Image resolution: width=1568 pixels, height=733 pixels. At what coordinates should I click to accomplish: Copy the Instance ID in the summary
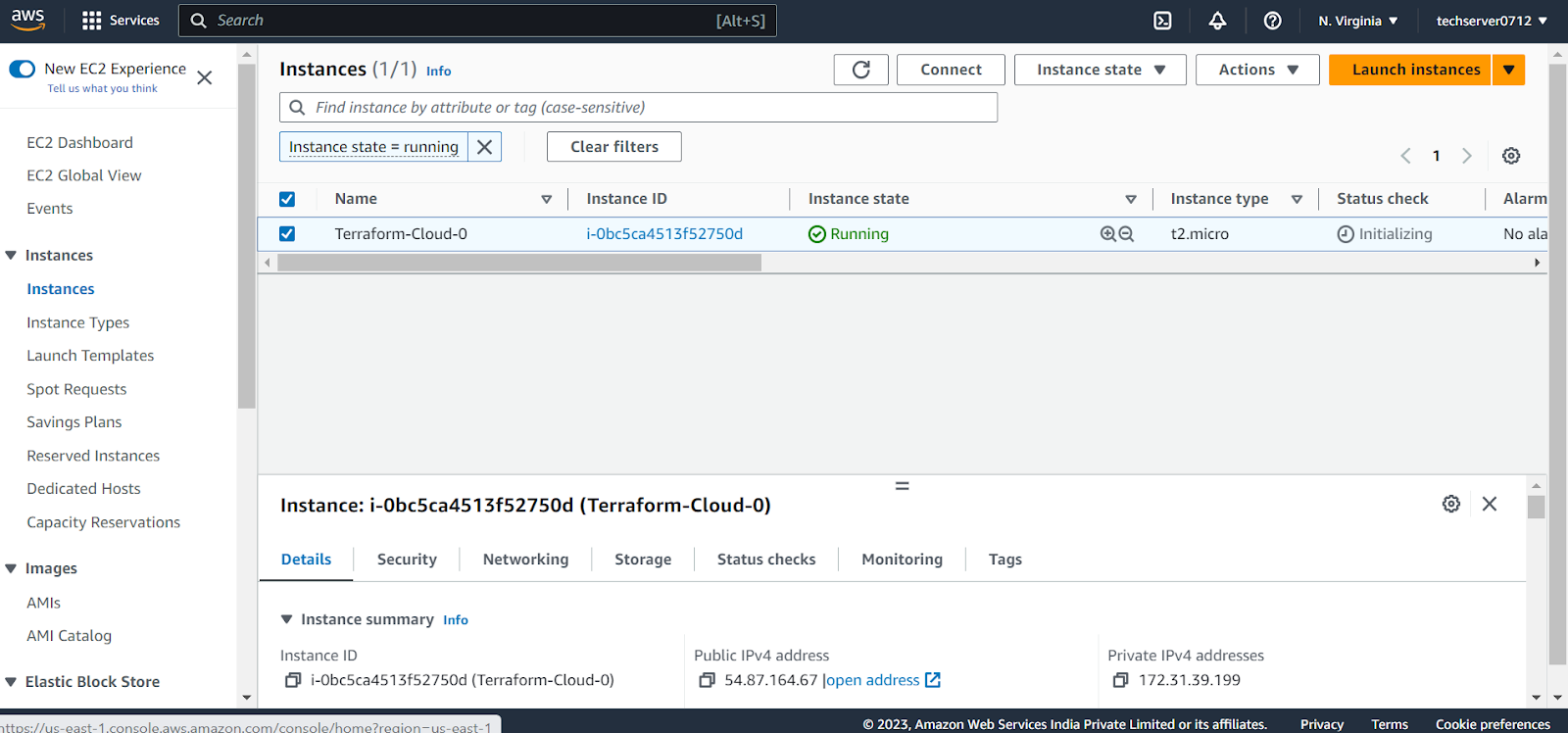[x=292, y=680]
